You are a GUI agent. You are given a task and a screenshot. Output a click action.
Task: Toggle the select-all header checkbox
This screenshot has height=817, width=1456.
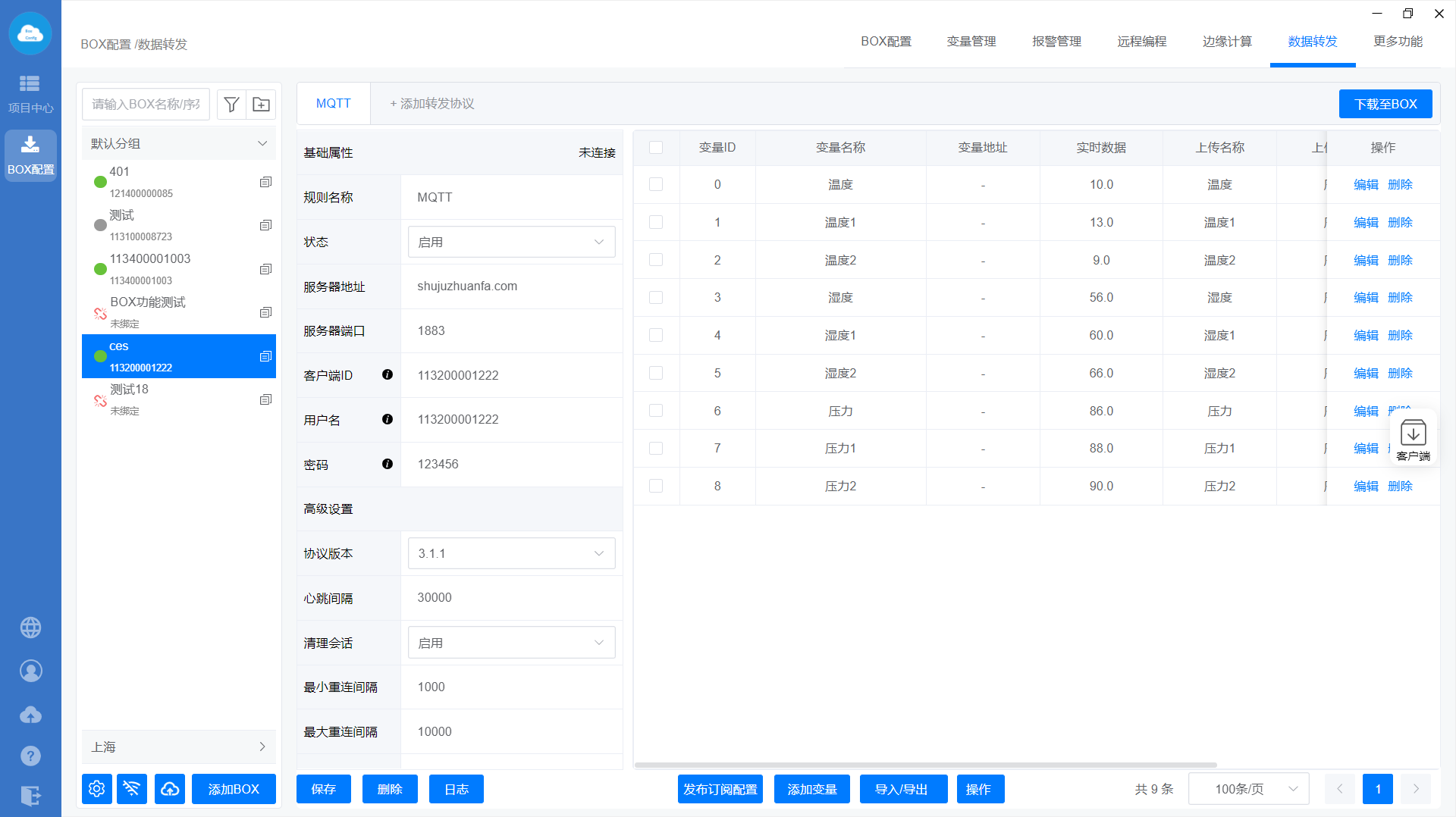coord(656,147)
